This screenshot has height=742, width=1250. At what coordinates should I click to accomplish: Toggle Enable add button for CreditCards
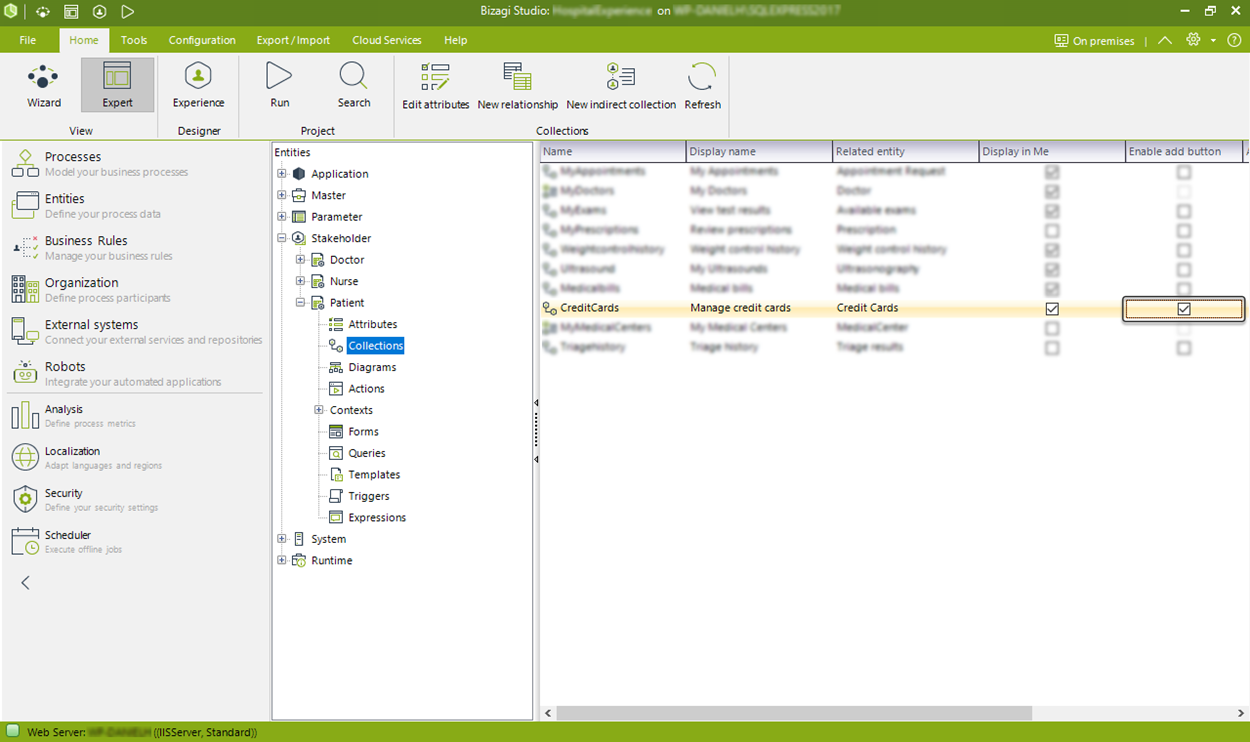coord(1184,309)
